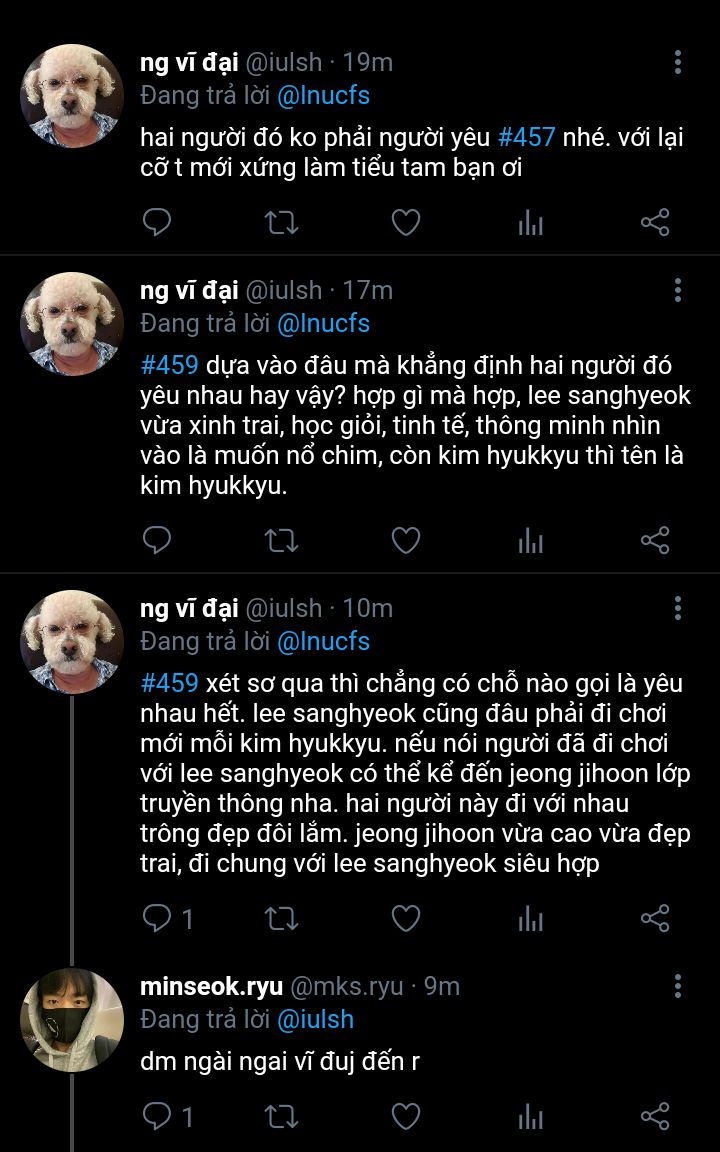Viewport: 720px width, 1152px height.
Task: View analytics of the 17m tweet
Action: (530, 541)
